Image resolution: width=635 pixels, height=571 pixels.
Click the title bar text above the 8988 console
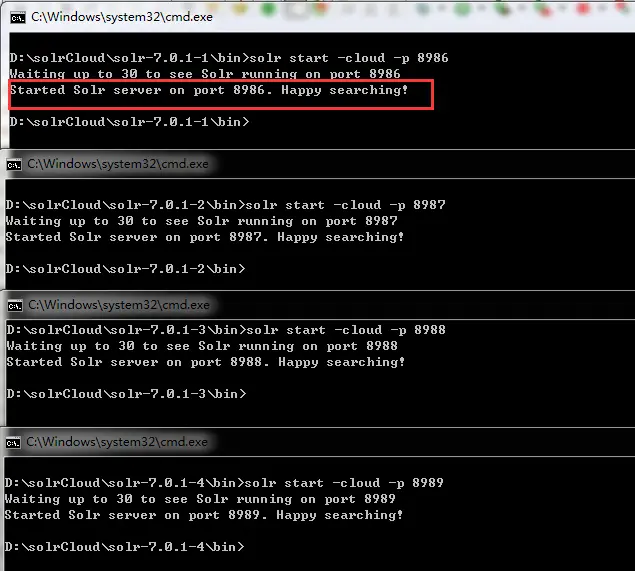119,305
